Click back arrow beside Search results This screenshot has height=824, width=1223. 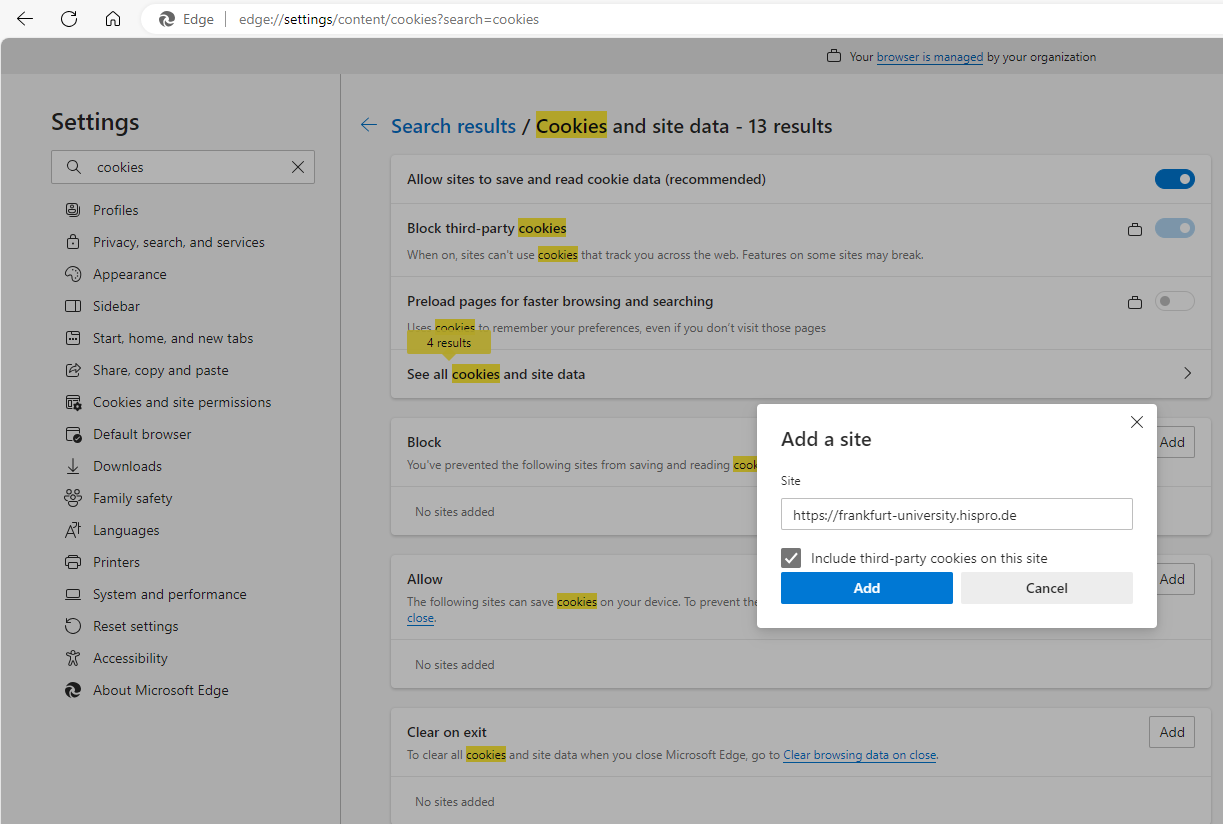[x=369, y=125]
